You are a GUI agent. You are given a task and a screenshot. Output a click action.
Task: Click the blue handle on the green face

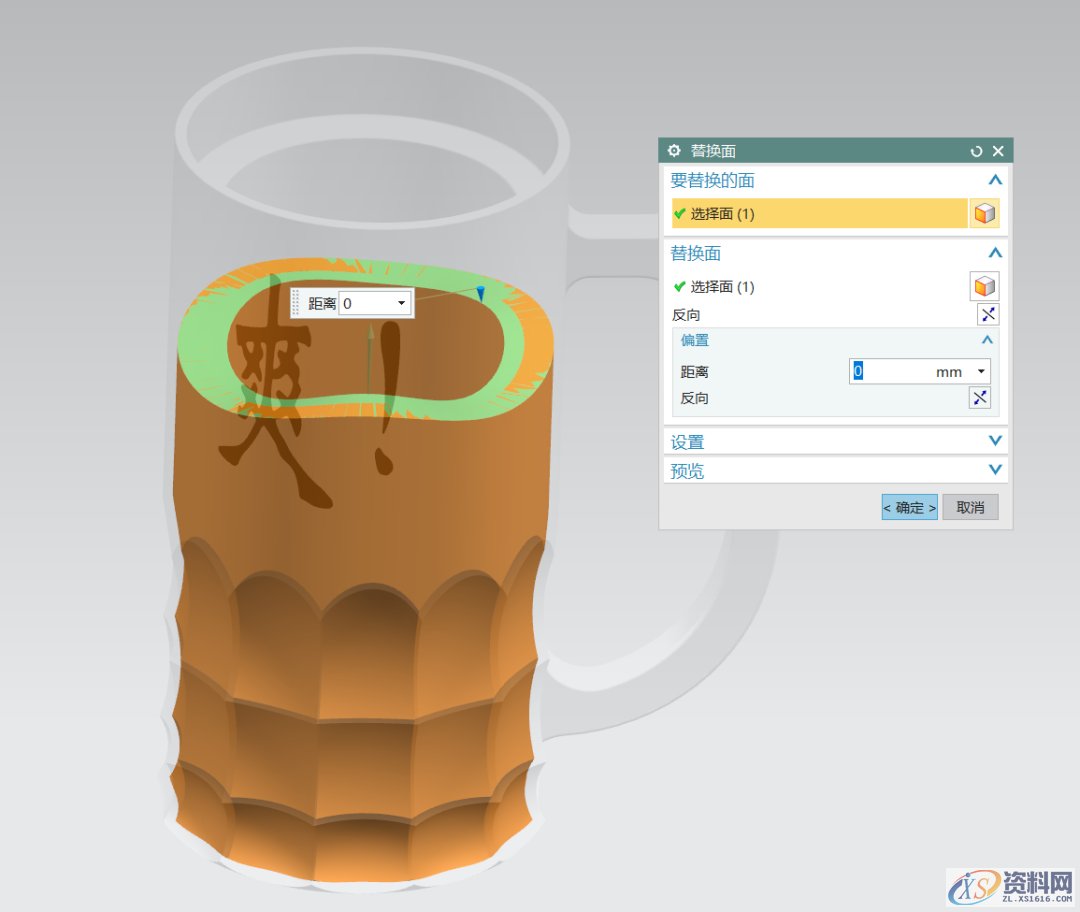480,293
